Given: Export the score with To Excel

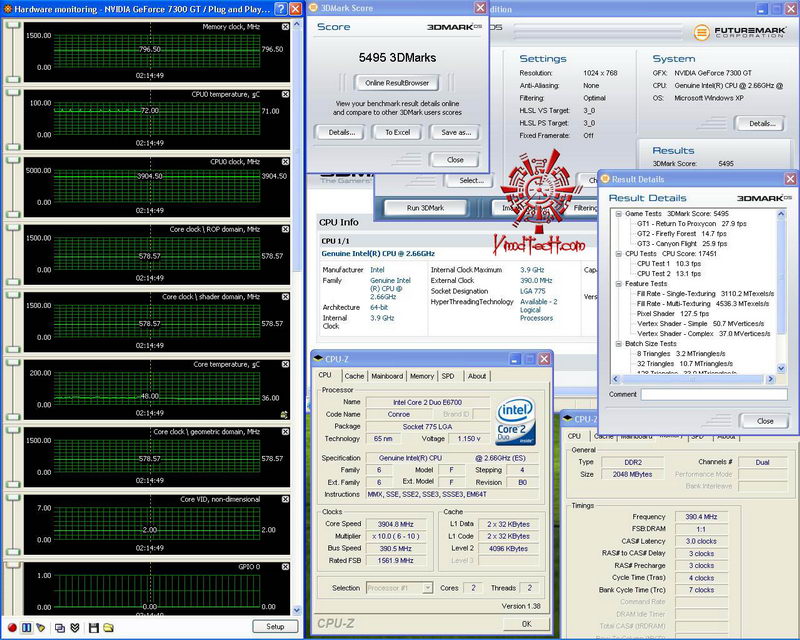Looking at the screenshot, I should tap(397, 133).
